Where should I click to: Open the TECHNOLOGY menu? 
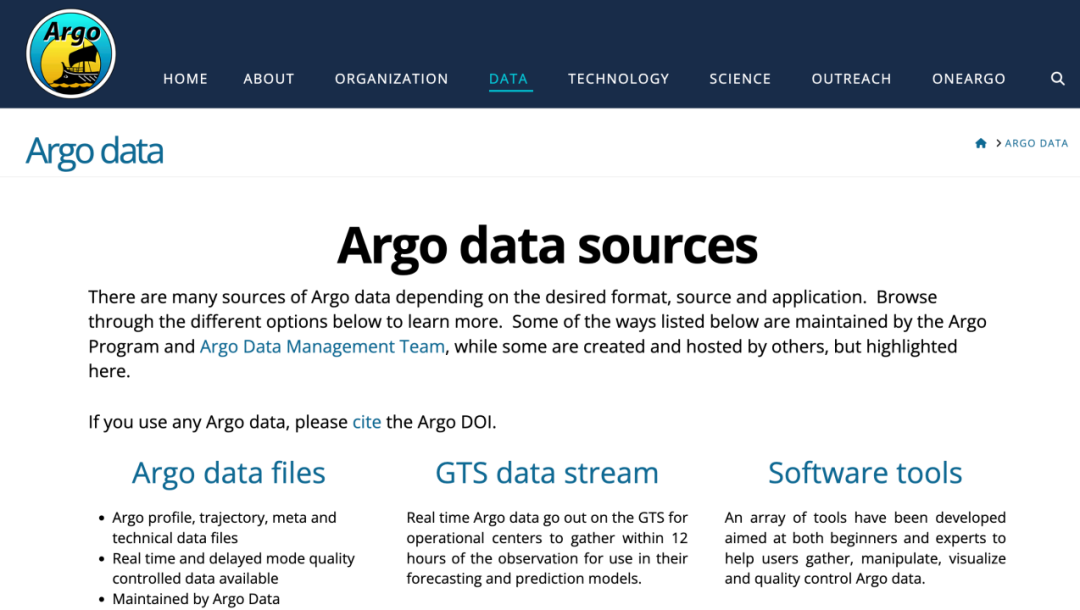coord(618,79)
